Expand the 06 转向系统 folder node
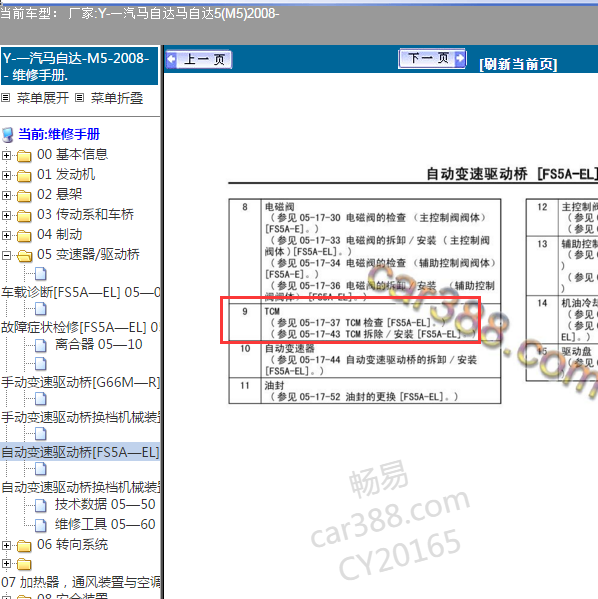This screenshot has width=598, height=599. tap(6, 545)
